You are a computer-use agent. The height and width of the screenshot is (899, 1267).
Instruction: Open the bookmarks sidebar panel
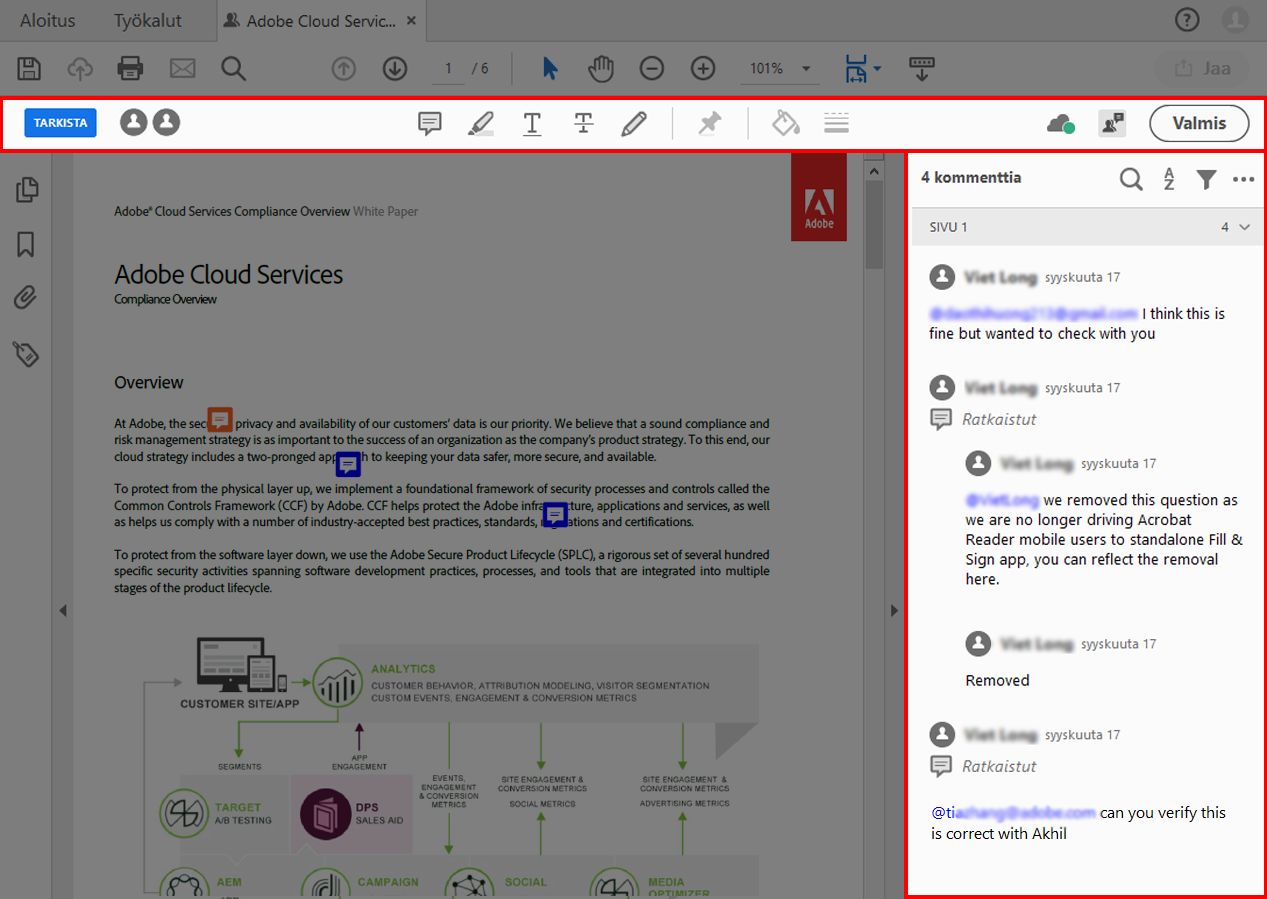pos(26,244)
